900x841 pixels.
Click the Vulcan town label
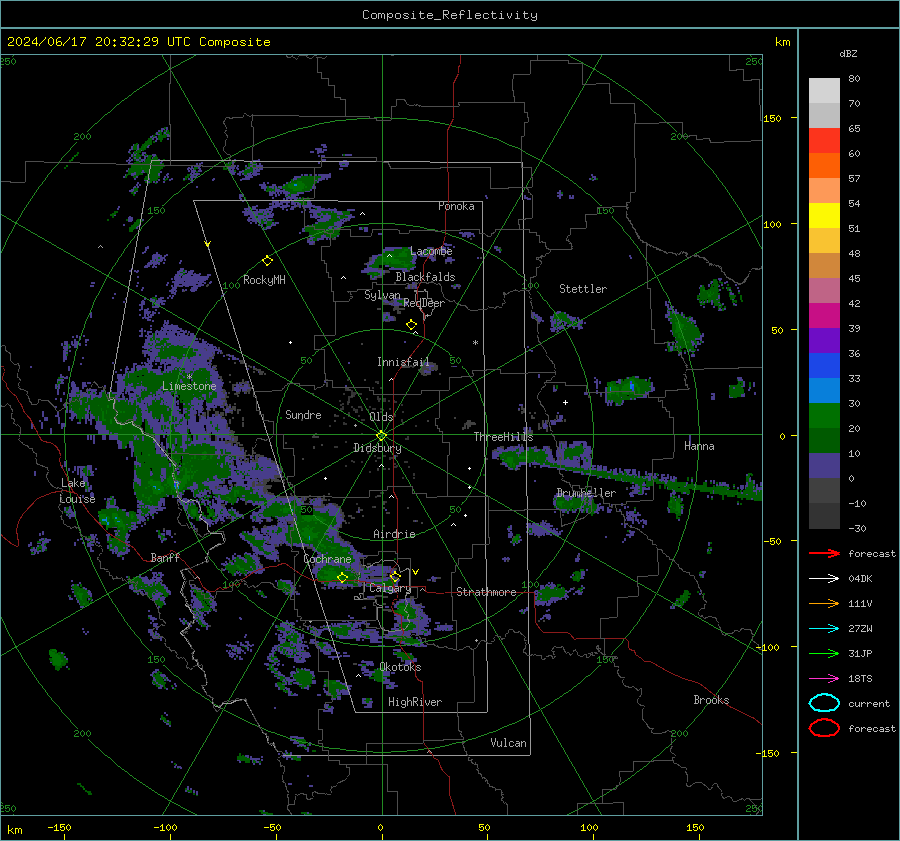point(508,743)
